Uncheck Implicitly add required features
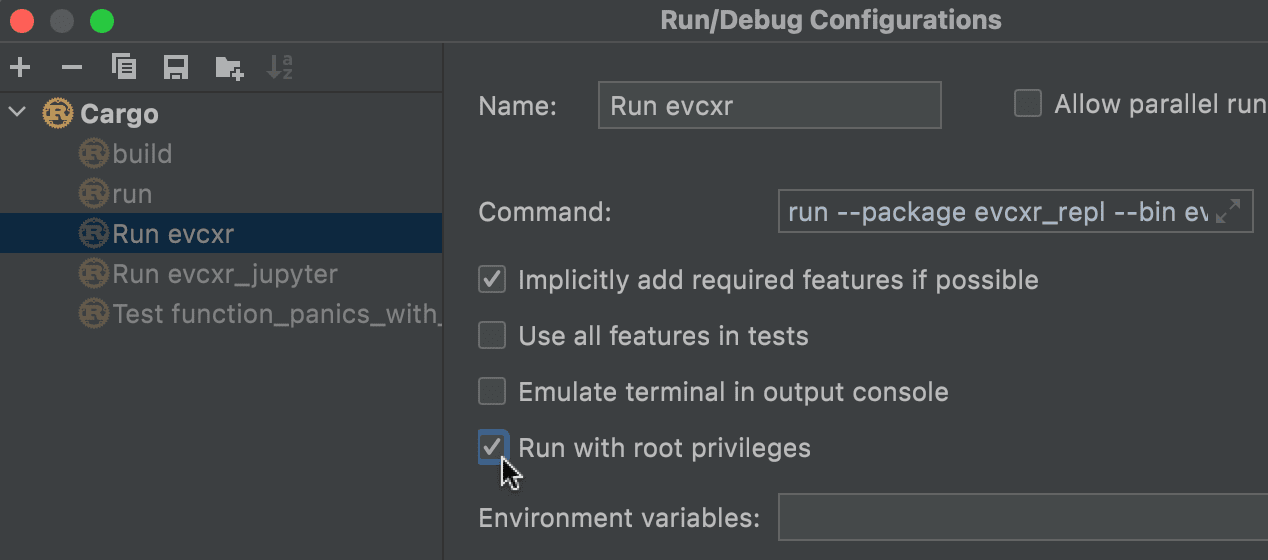This screenshot has height=560, width=1268. pyautogui.click(x=492, y=279)
